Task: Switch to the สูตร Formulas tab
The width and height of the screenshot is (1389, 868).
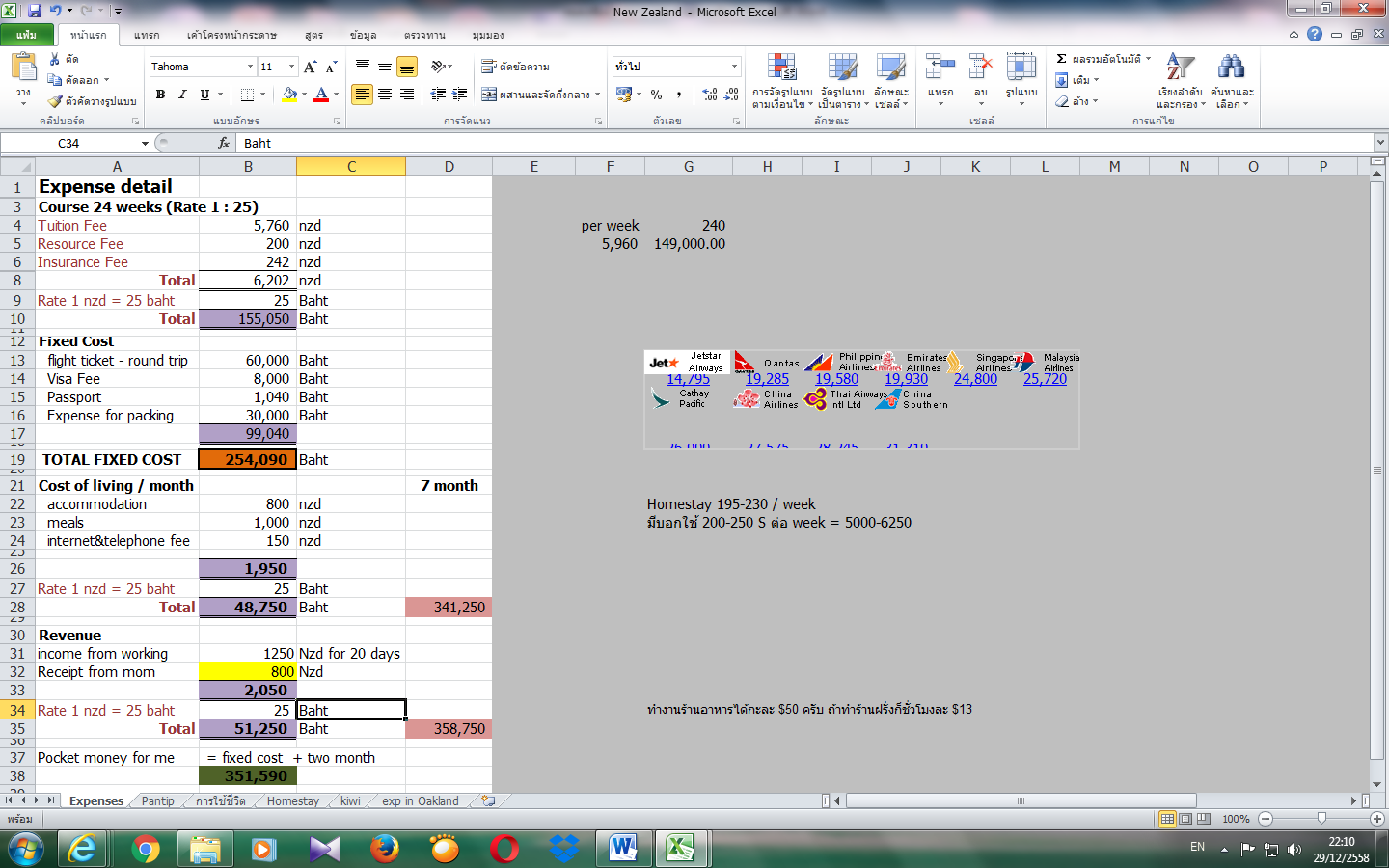Action: 313,35
